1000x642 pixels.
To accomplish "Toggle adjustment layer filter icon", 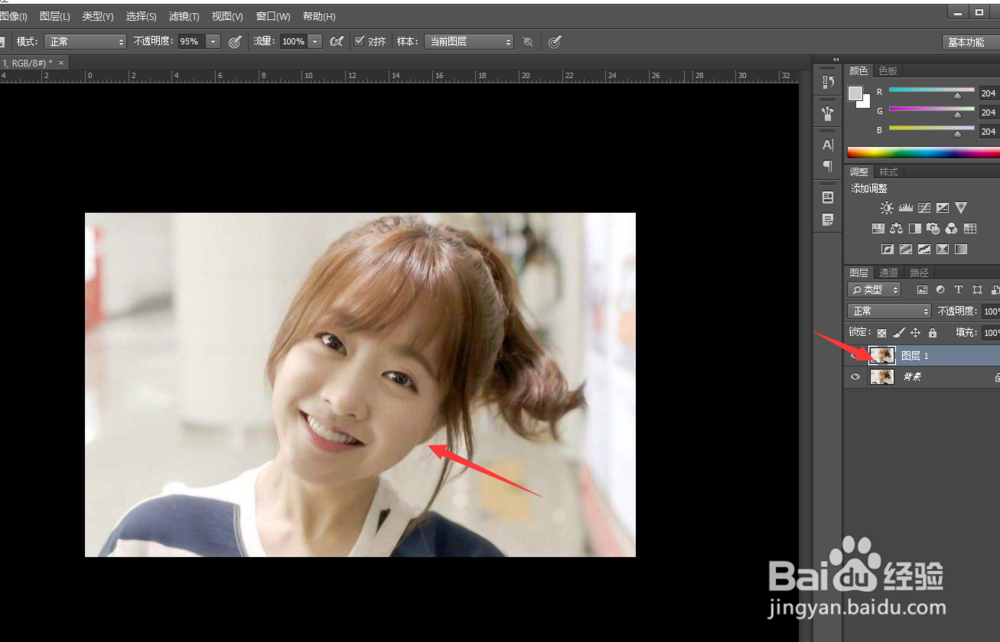I will pos(940,290).
